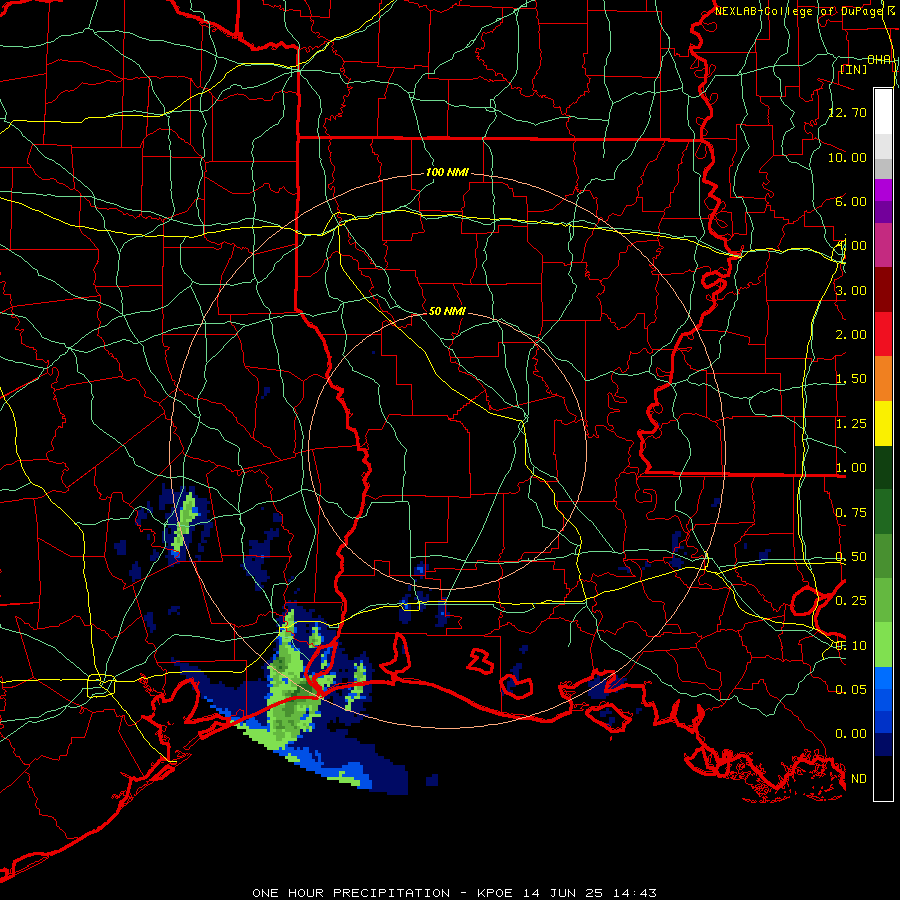Click the "ONE HOUR PRECIPITATION - KPOE" title text
Image resolution: width=900 pixels, height=900 pixels.
click(x=382, y=893)
